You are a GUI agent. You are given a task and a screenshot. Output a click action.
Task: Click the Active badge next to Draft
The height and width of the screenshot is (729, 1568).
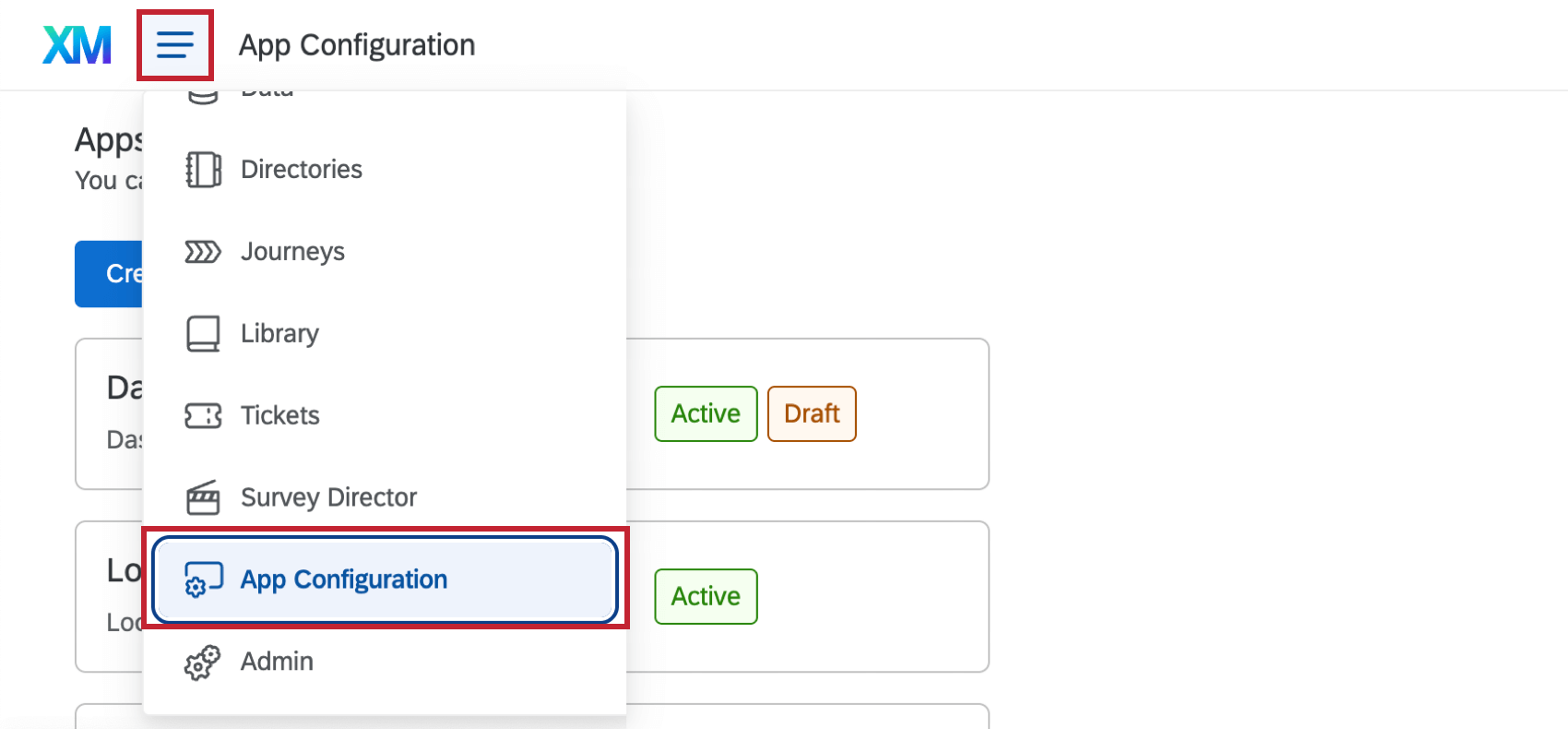pyautogui.click(x=705, y=413)
